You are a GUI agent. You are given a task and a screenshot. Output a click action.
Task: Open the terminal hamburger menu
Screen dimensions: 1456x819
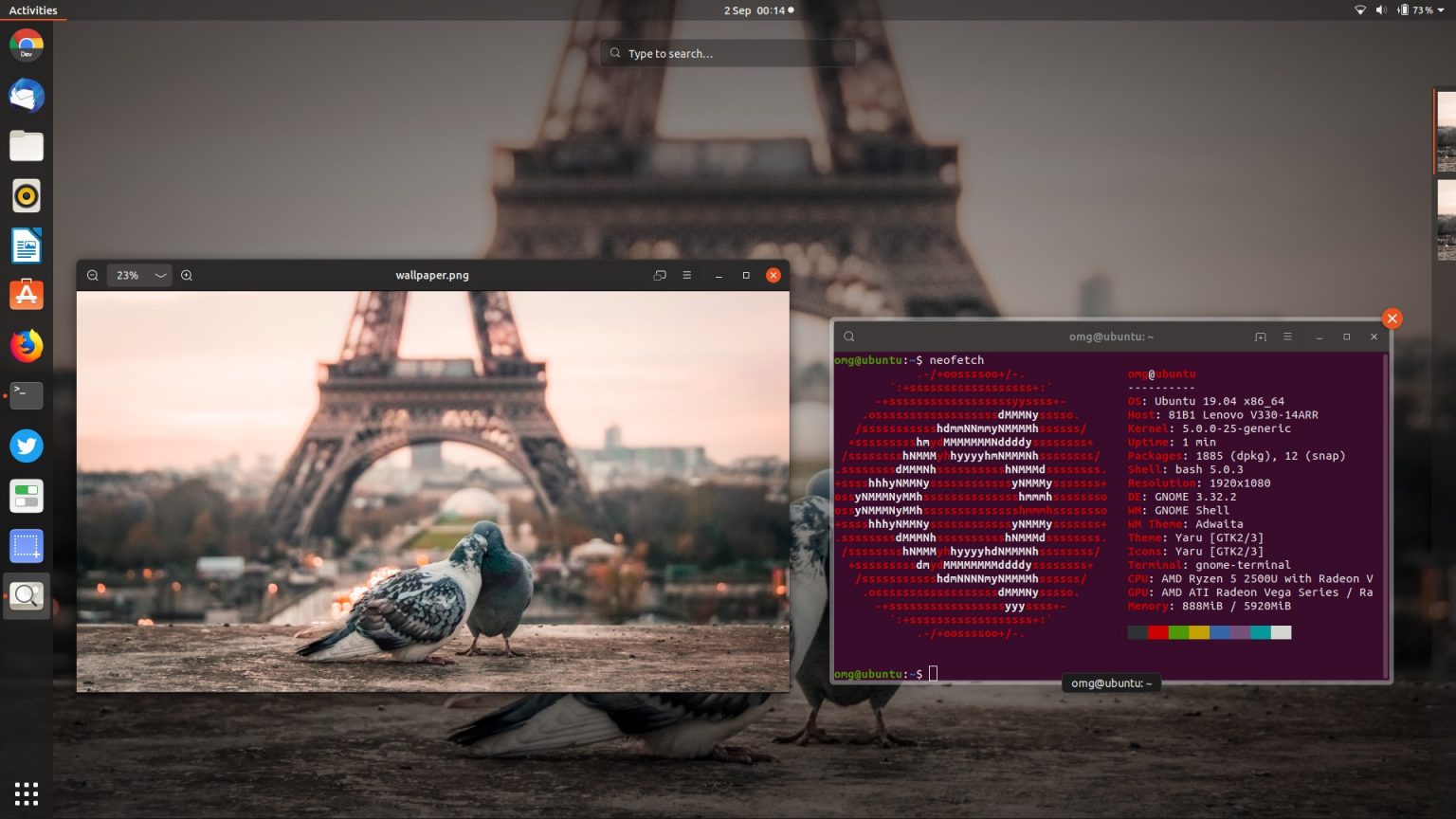click(1287, 337)
